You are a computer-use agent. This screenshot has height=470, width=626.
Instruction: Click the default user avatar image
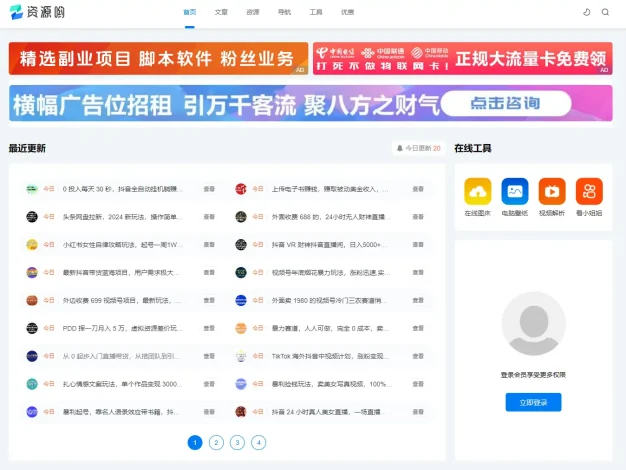pos(533,323)
